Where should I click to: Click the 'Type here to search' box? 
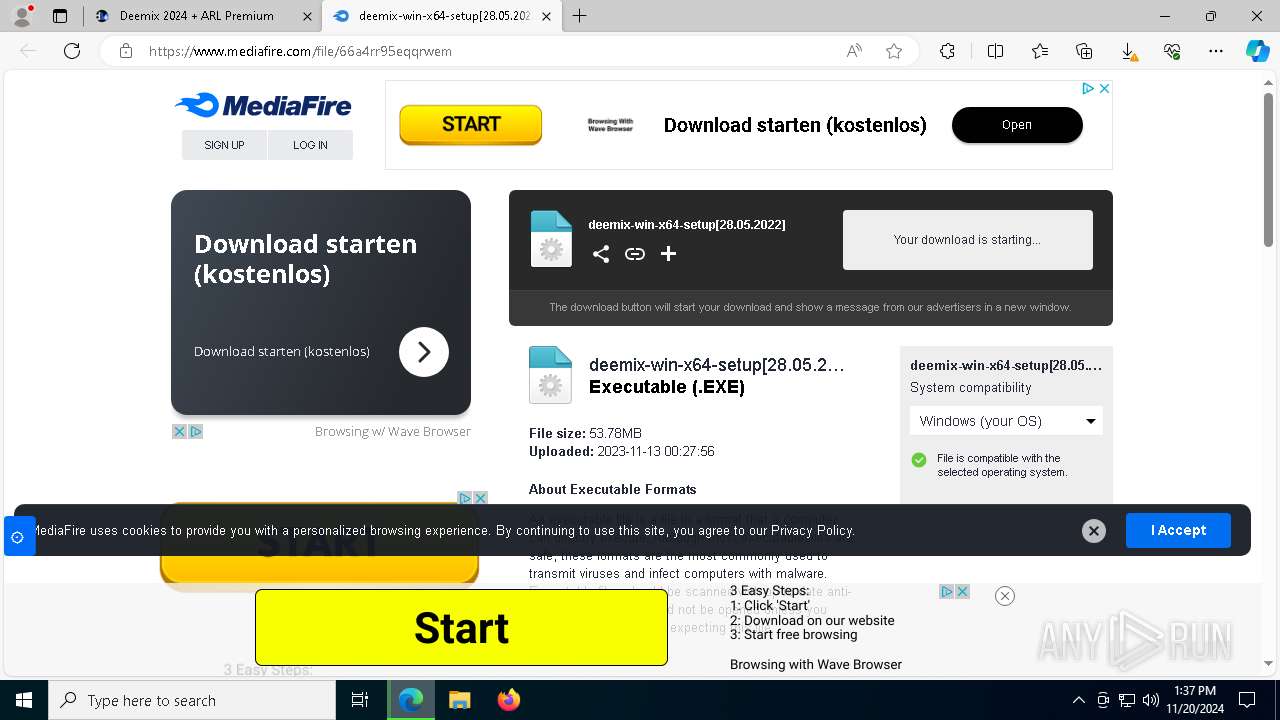pyautogui.click(x=192, y=700)
